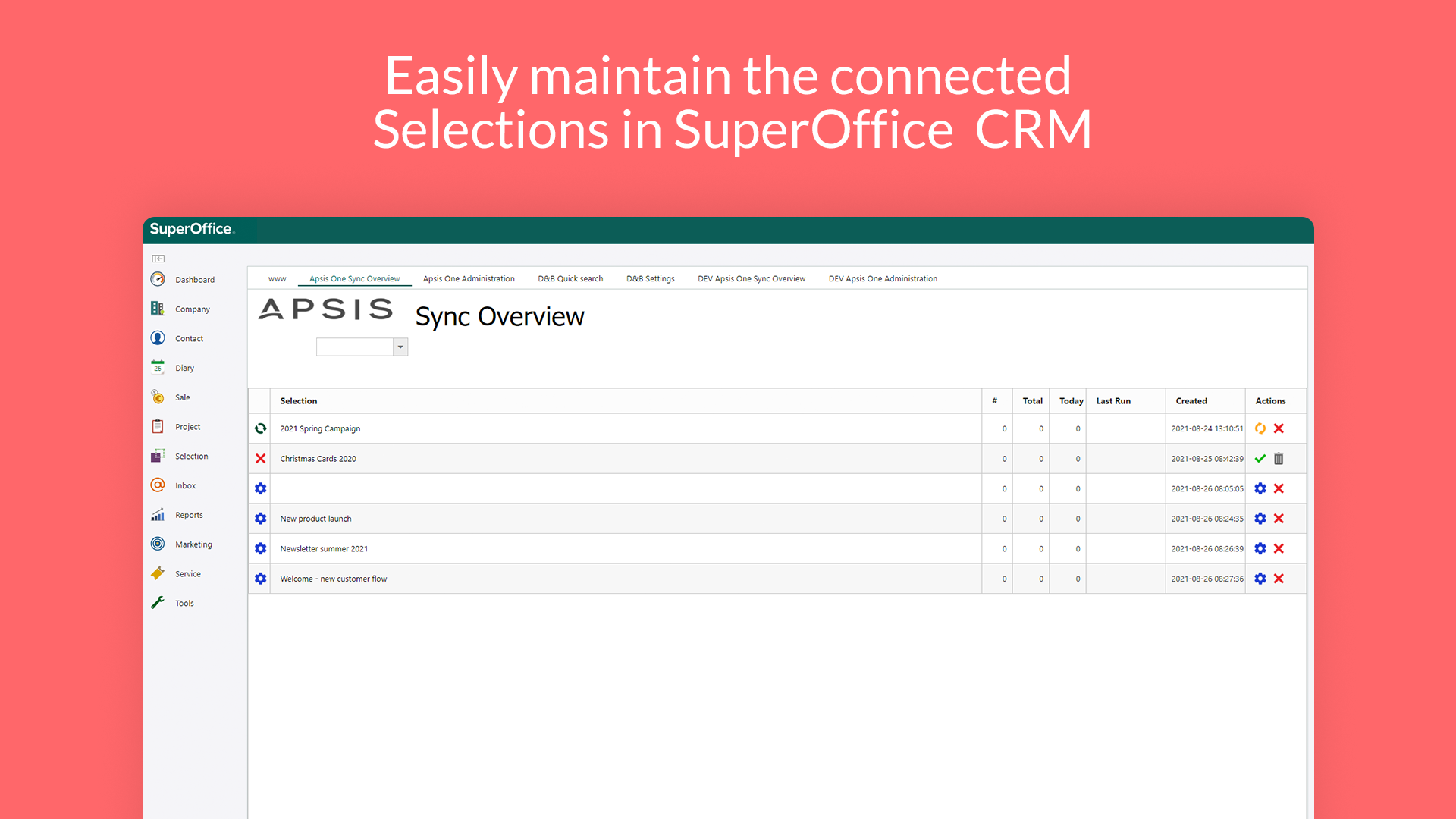Expand the dropdown selector below APSIS logo
1456x819 pixels.
400,346
